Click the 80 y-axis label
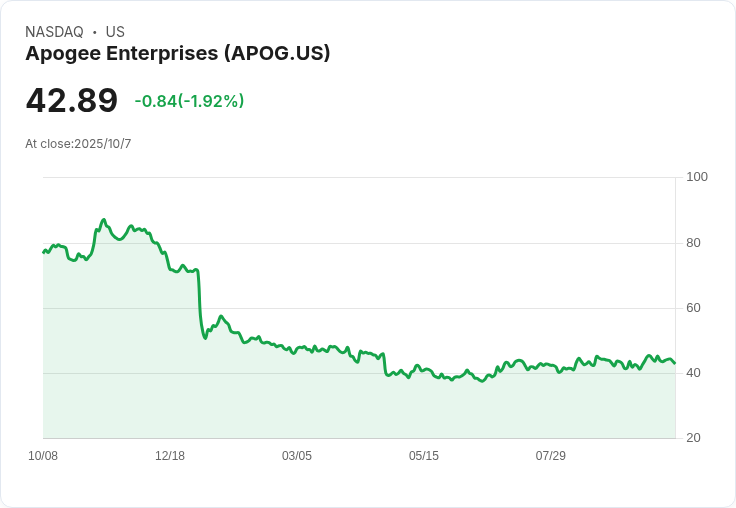This screenshot has width=736, height=508. pos(694,243)
